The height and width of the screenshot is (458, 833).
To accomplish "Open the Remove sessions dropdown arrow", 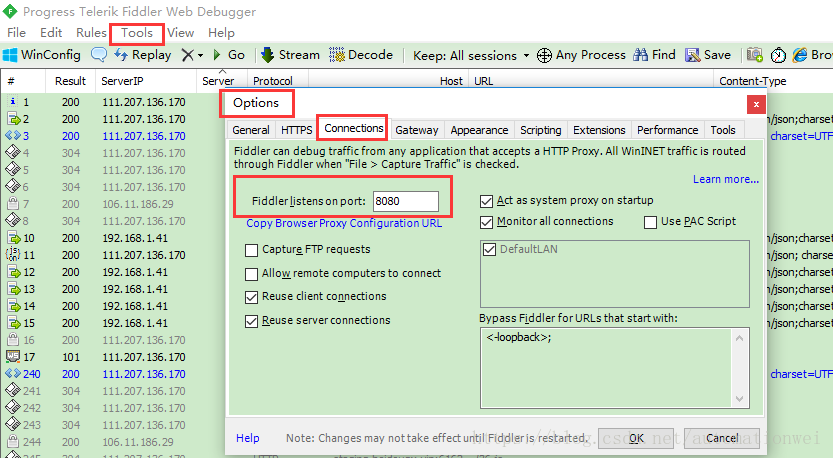I will (x=200, y=55).
